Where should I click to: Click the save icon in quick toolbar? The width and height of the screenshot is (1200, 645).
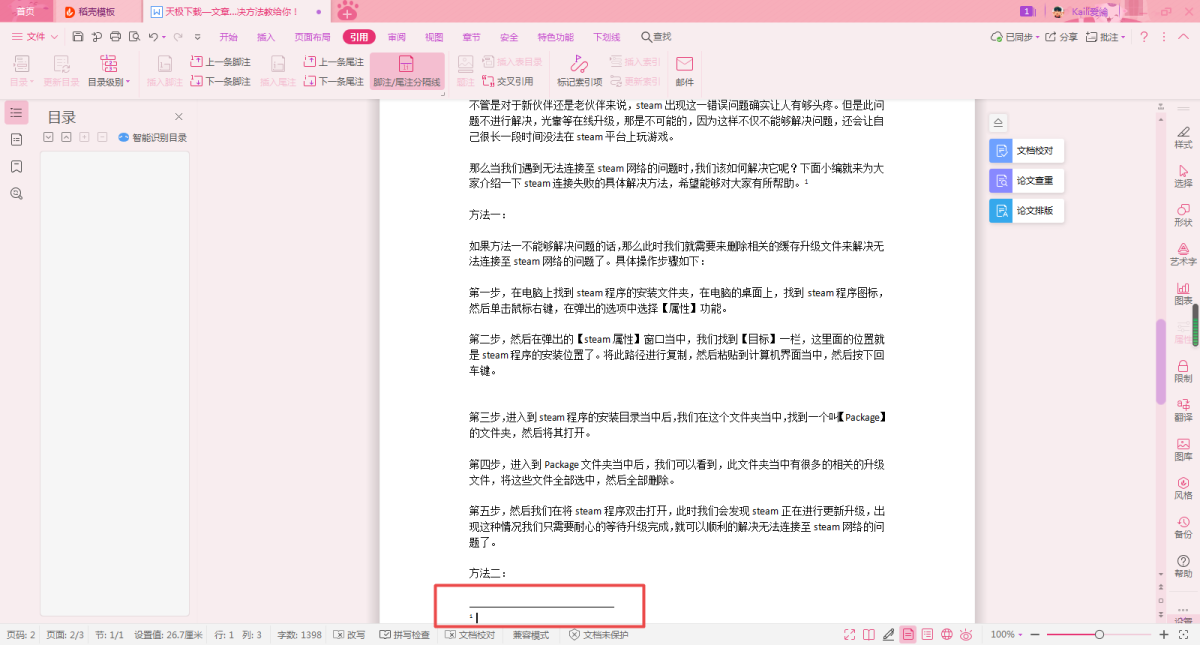tap(78, 37)
